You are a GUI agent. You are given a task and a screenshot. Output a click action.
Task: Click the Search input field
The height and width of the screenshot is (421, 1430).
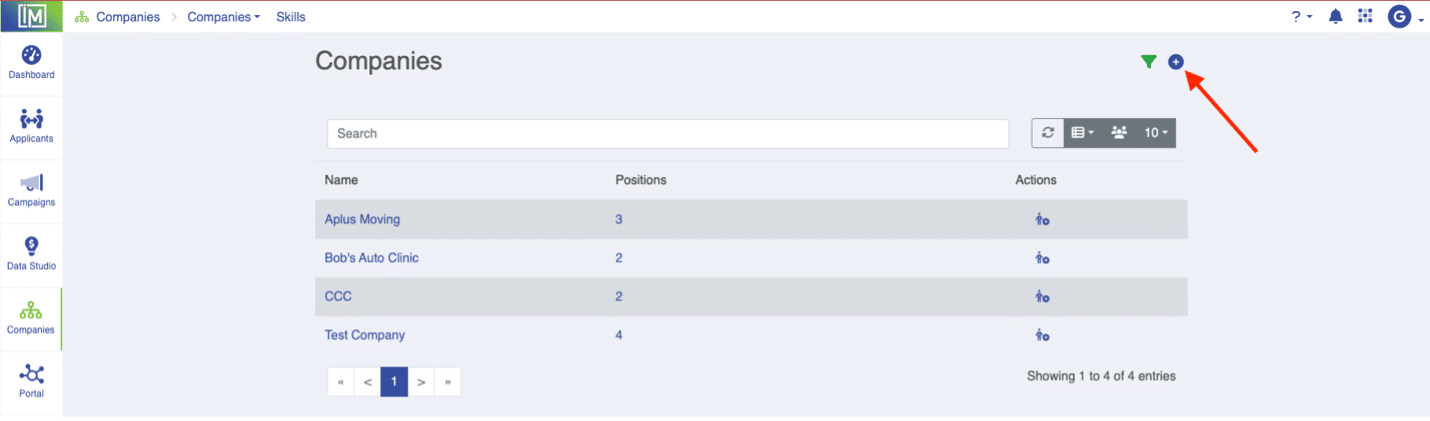click(x=668, y=133)
